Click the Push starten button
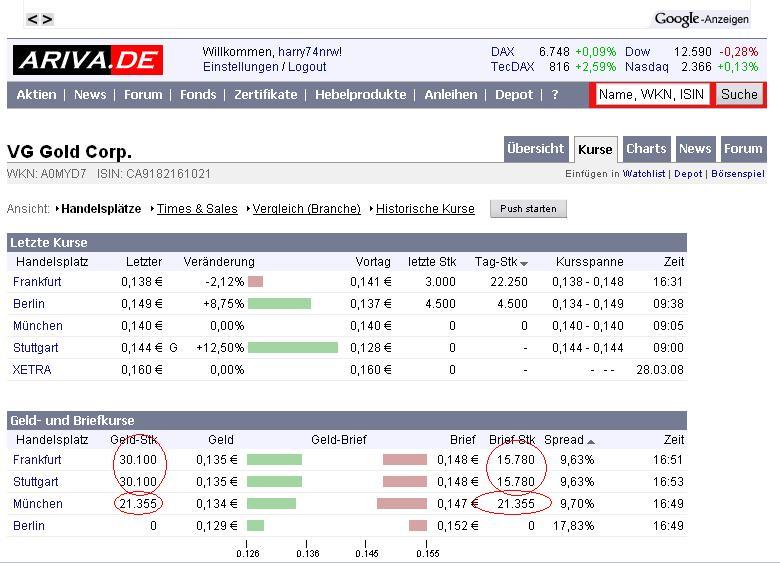 [528, 209]
